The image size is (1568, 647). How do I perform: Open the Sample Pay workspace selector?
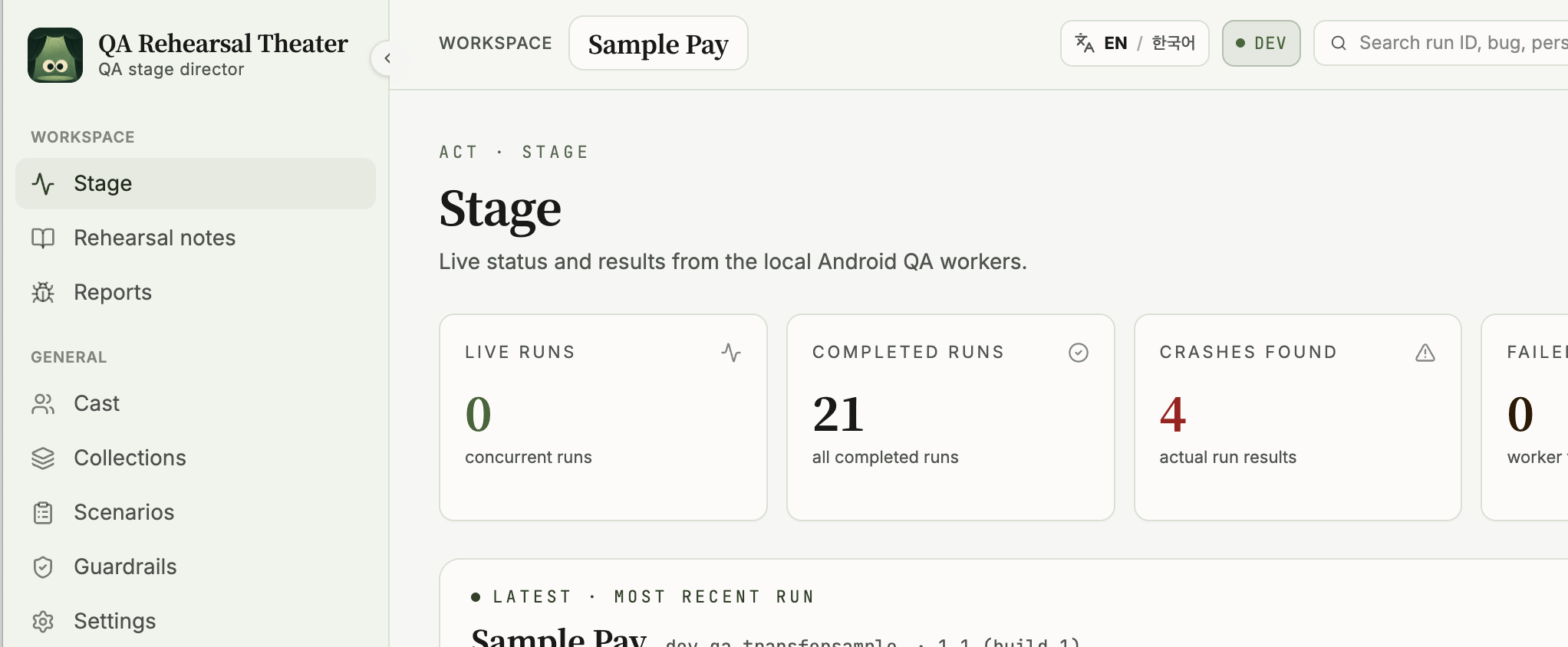tap(658, 44)
